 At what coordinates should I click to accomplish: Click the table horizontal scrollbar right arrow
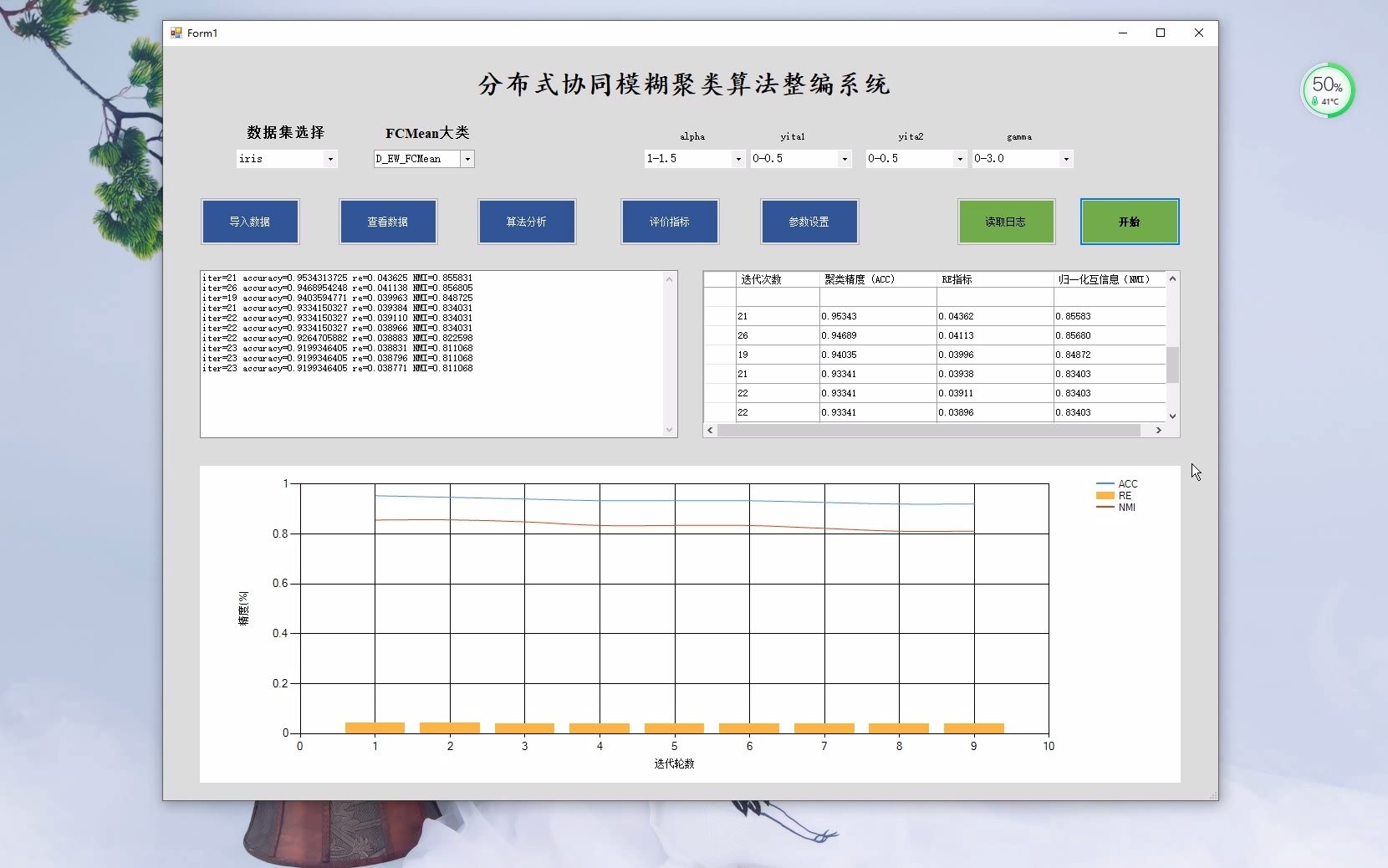coord(1159,430)
